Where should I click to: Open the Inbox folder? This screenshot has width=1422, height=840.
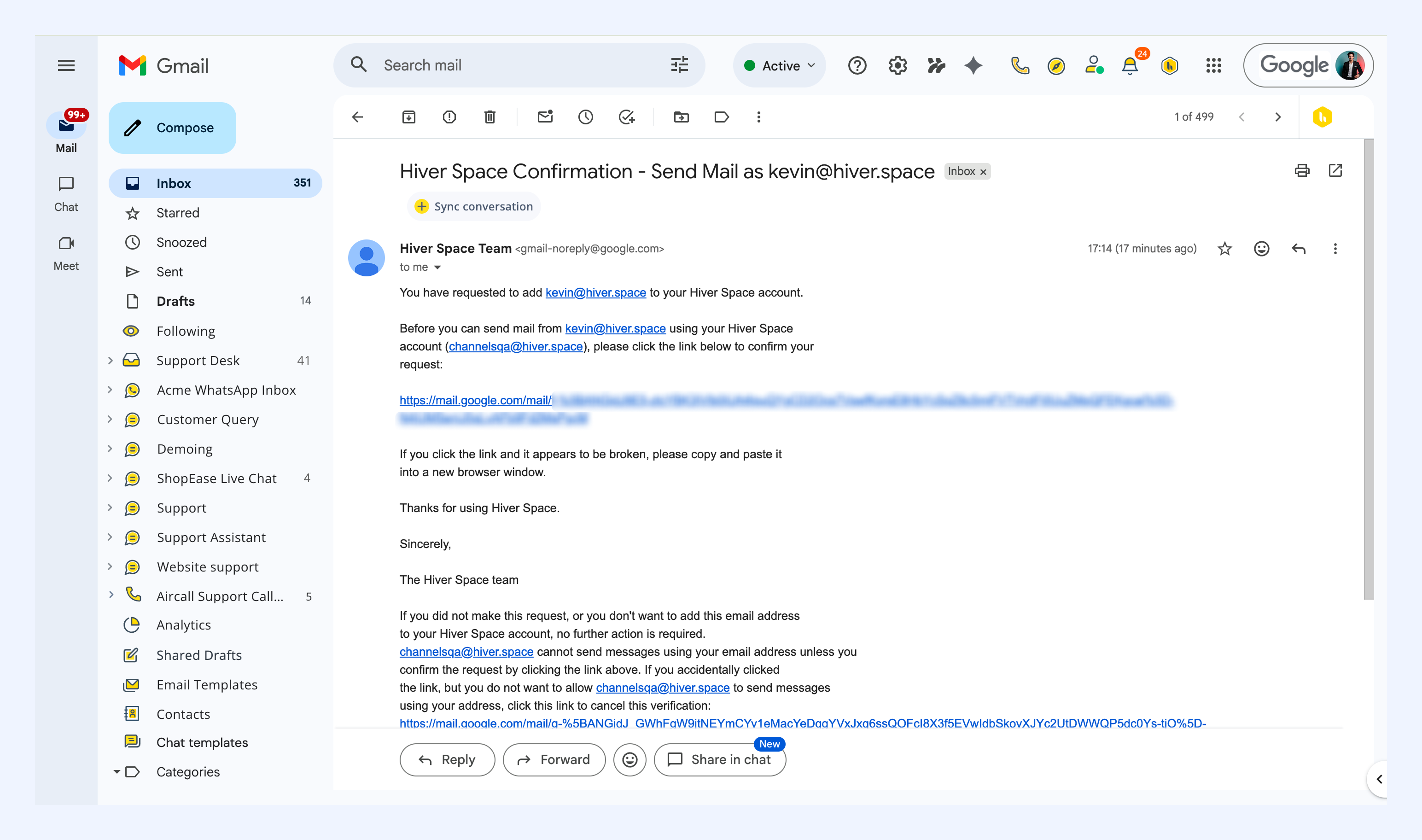tap(215, 183)
